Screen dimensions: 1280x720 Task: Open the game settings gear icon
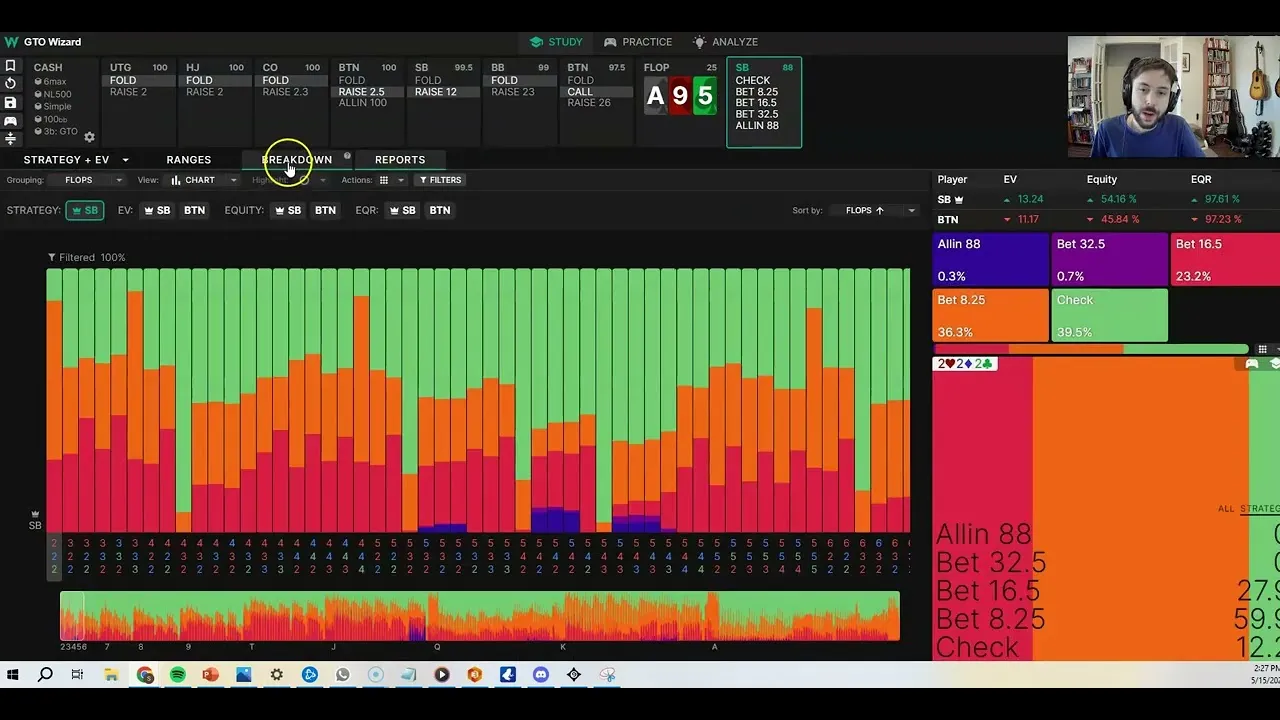click(x=89, y=137)
